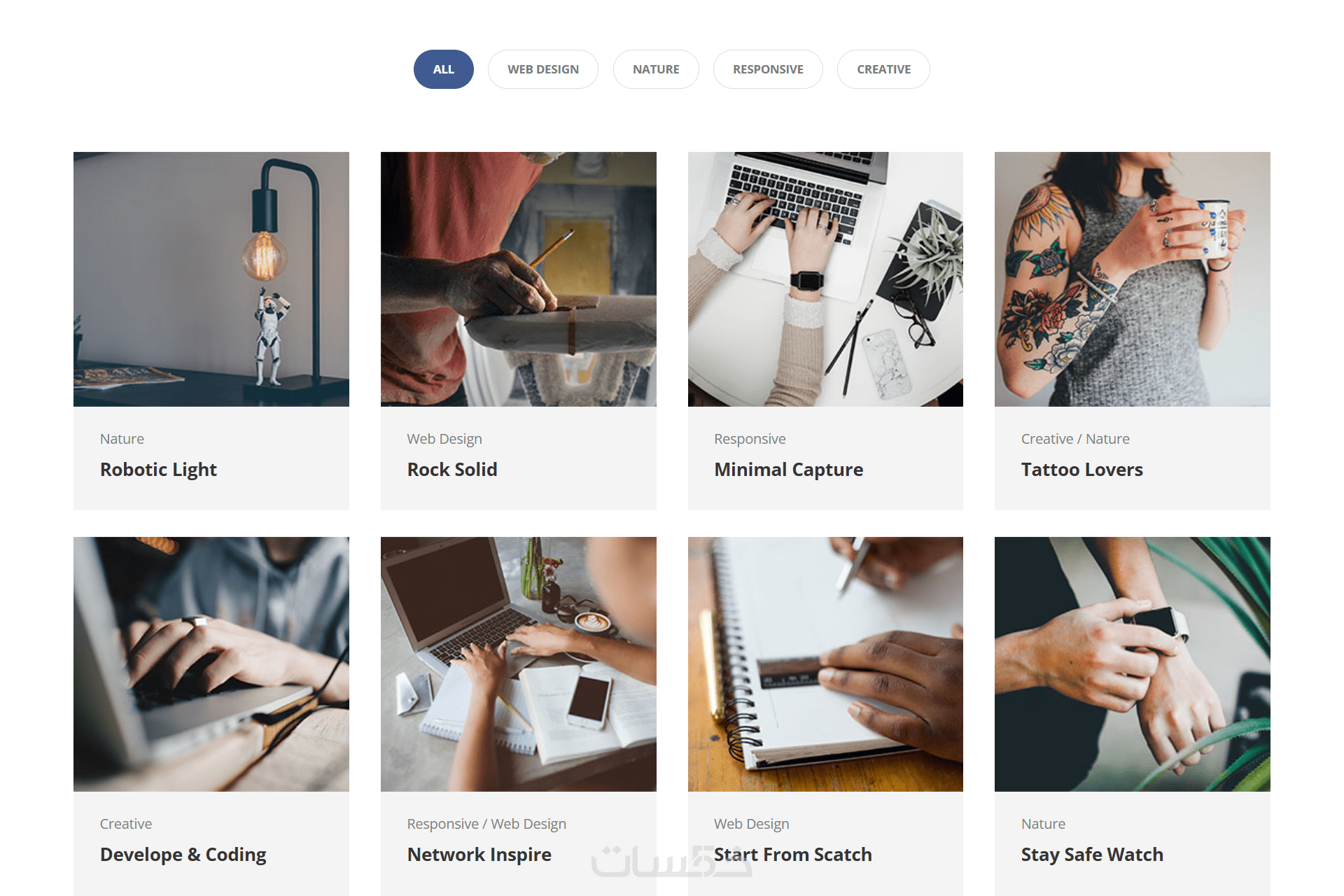Choose the RESPONSIVE filter
The image size is (1344, 896).
click(x=768, y=69)
